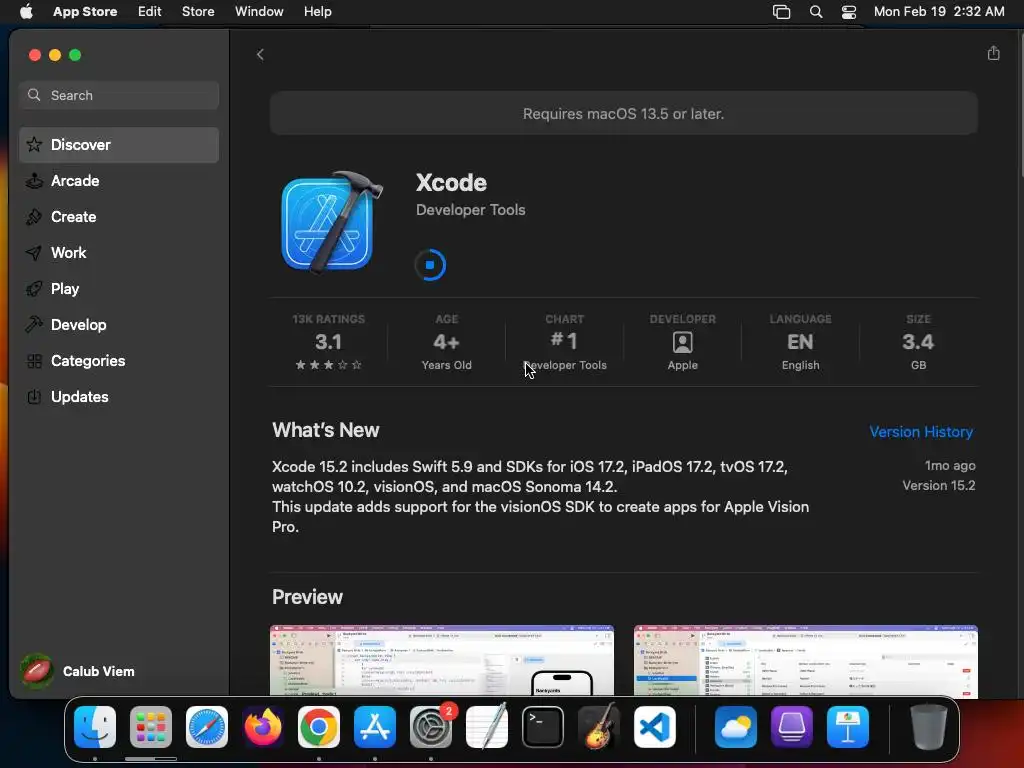The image size is (1024, 768).
Task: Open the Categories section in the sidebar
Action: click(119, 360)
